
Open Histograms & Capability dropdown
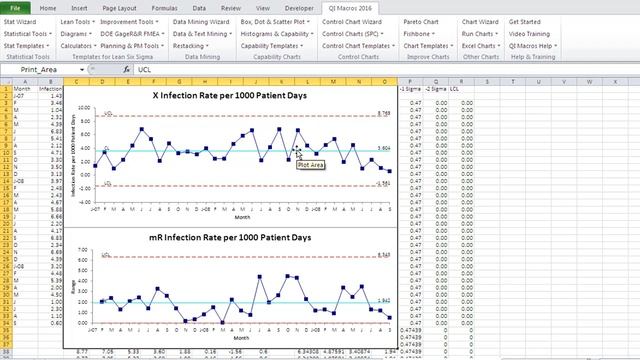[277, 34]
